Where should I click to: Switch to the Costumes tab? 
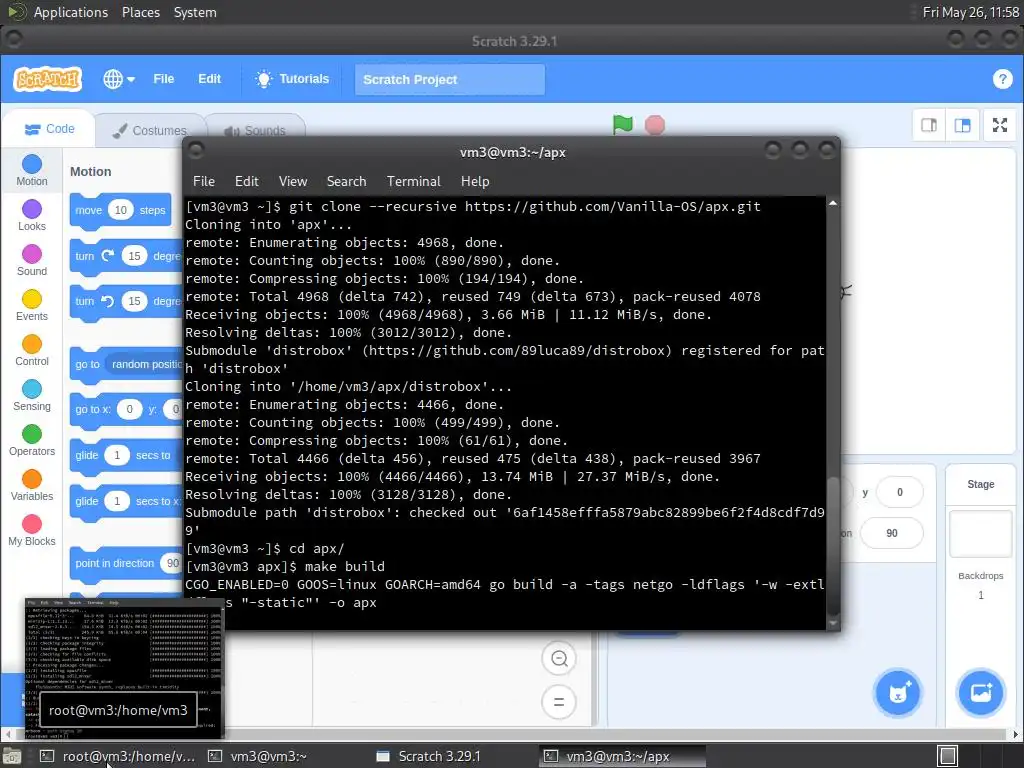tap(150, 131)
